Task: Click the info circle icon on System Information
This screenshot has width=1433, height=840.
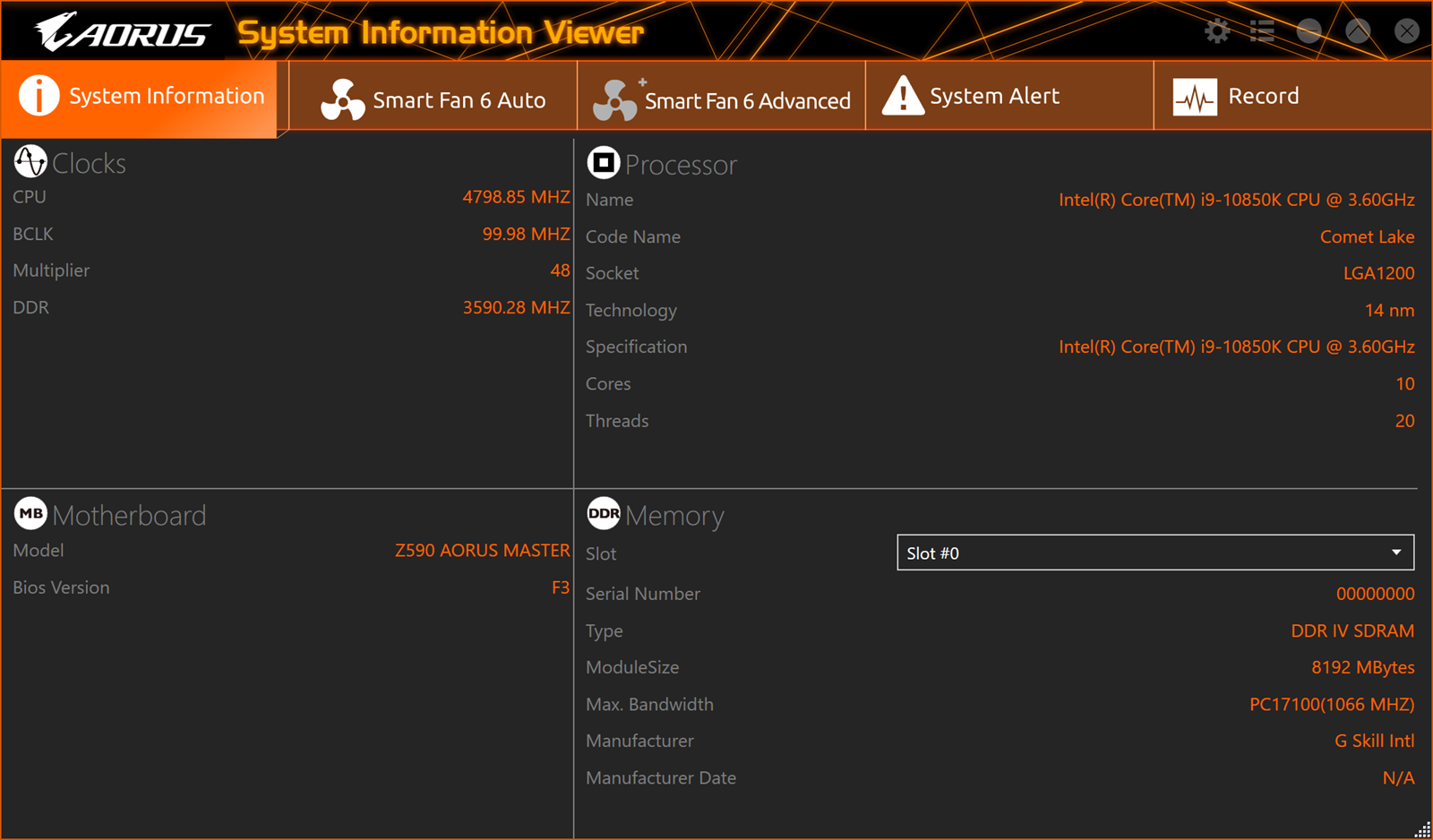Action: coord(39,95)
